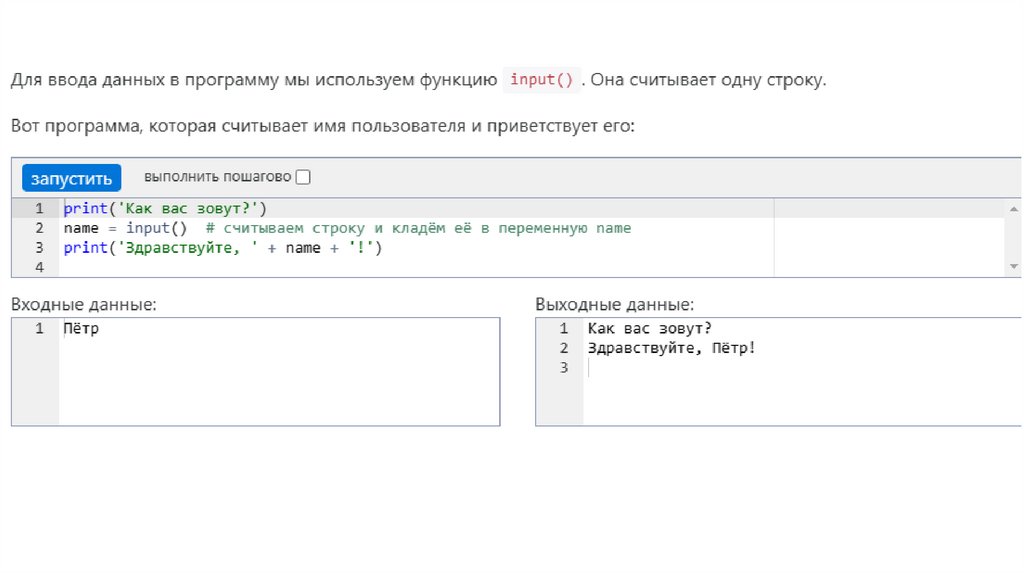Click empty line 3 in output data
Image resolution: width=1024 pixels, height=574 pixels.
700,368
